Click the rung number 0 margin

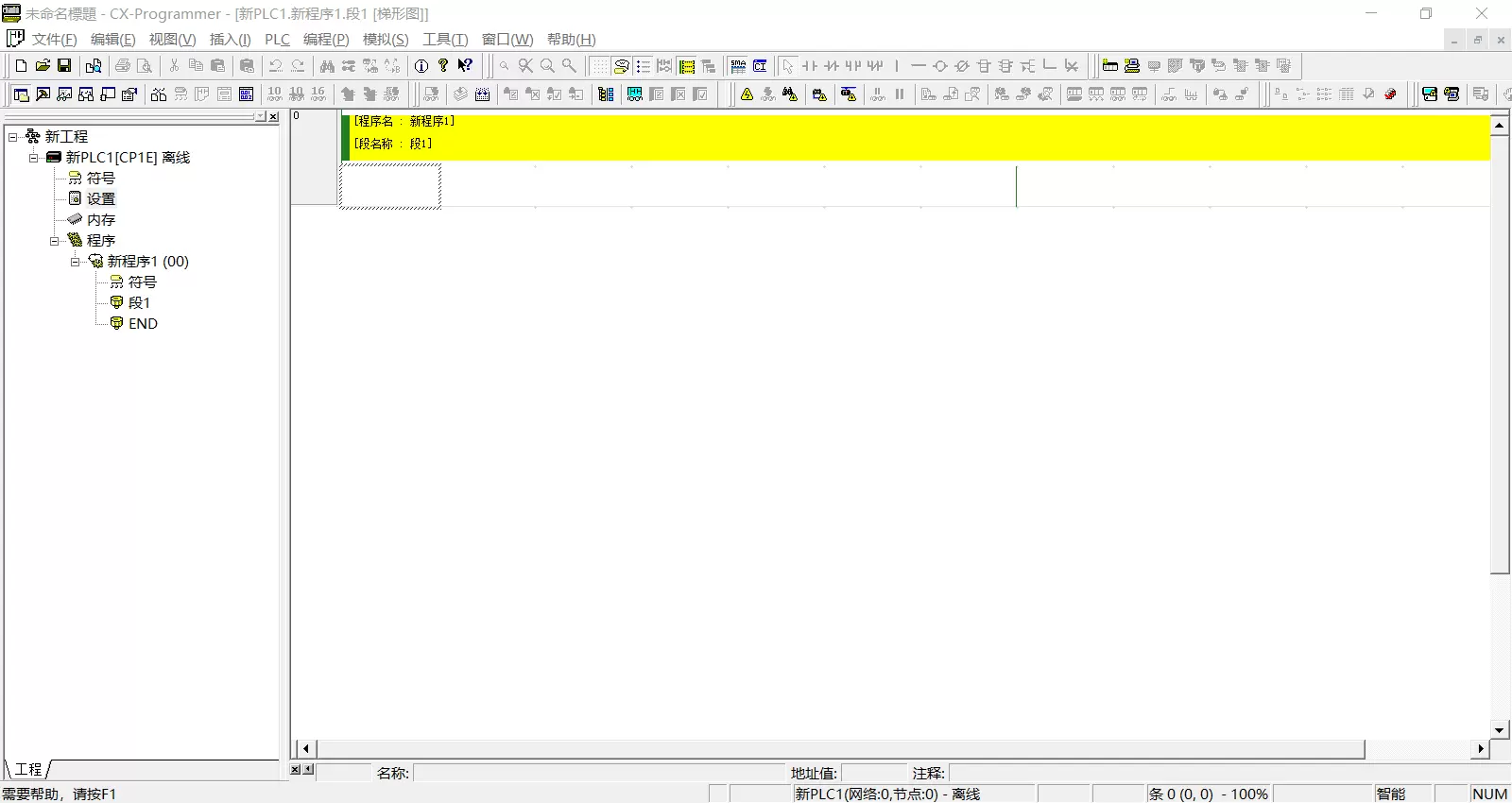(315, 157)
